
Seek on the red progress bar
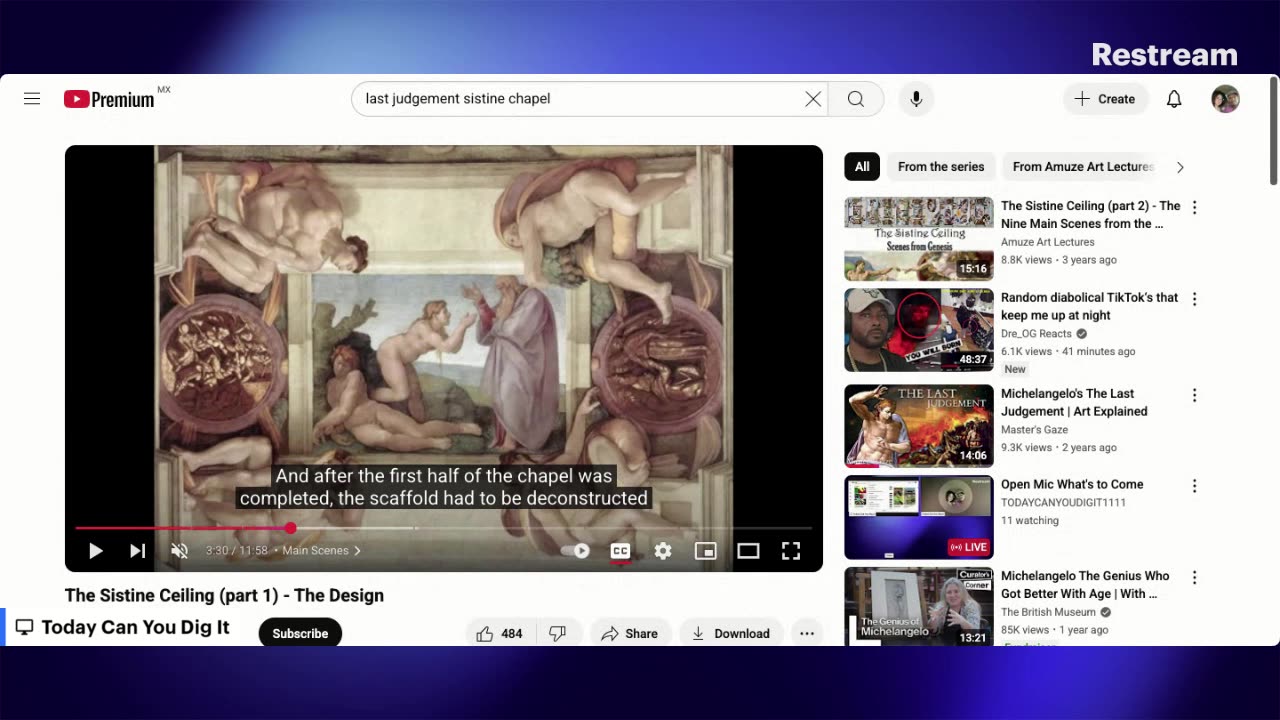click(444, 528)
